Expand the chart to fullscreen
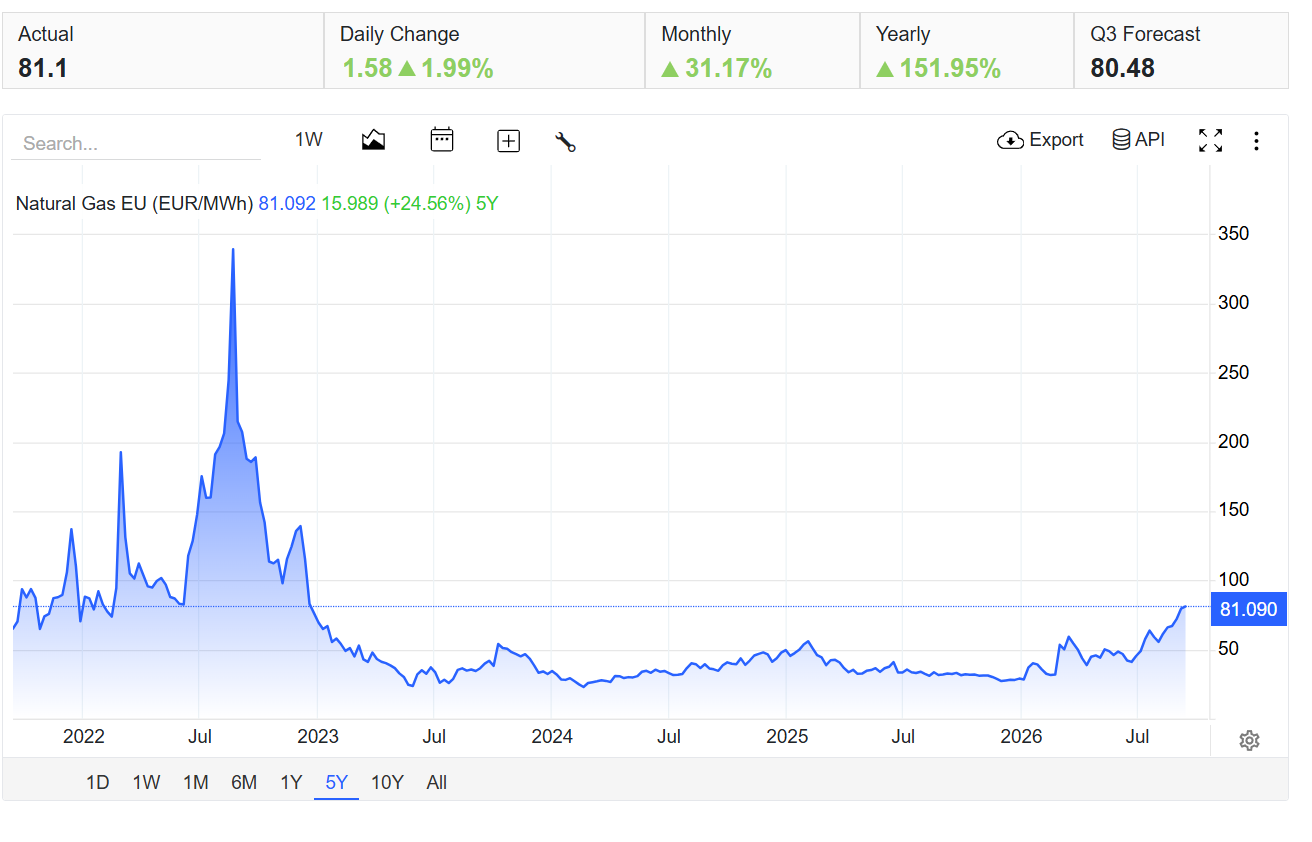This screenshot has width=1312, height=842. coord(1210,141)
